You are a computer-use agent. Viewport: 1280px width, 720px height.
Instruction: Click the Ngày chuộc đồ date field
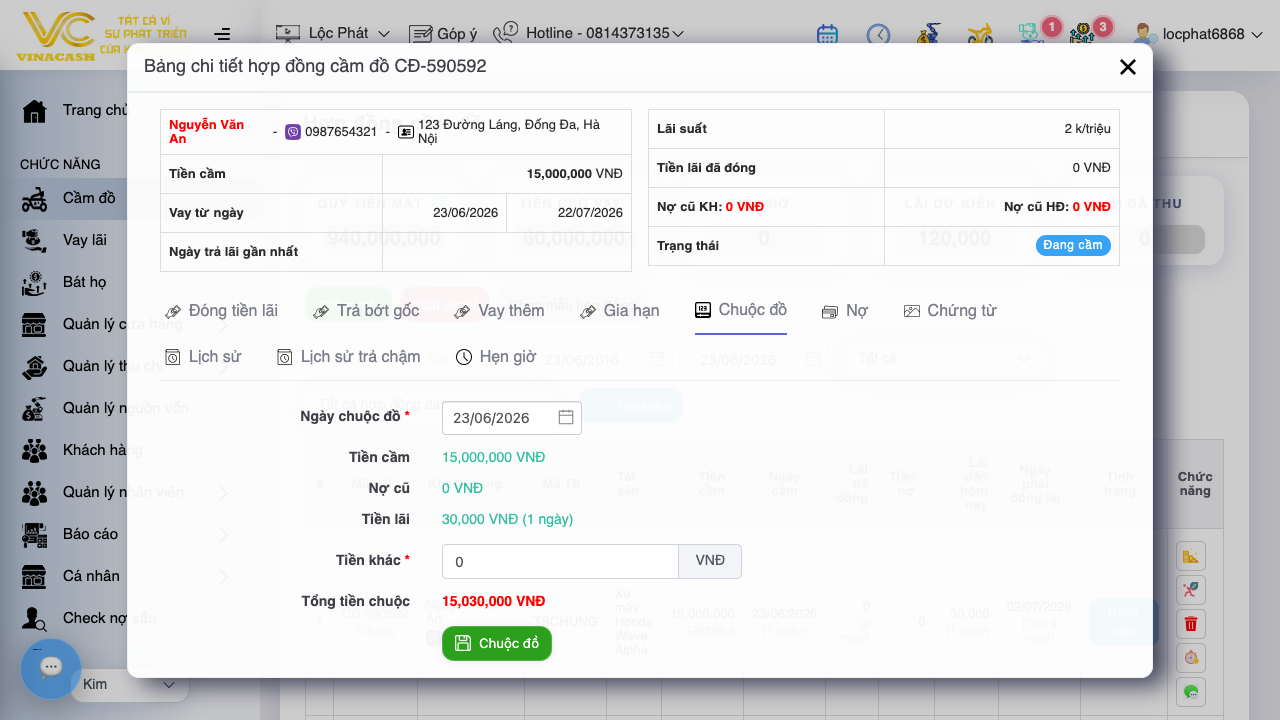[x=512, y=418]
